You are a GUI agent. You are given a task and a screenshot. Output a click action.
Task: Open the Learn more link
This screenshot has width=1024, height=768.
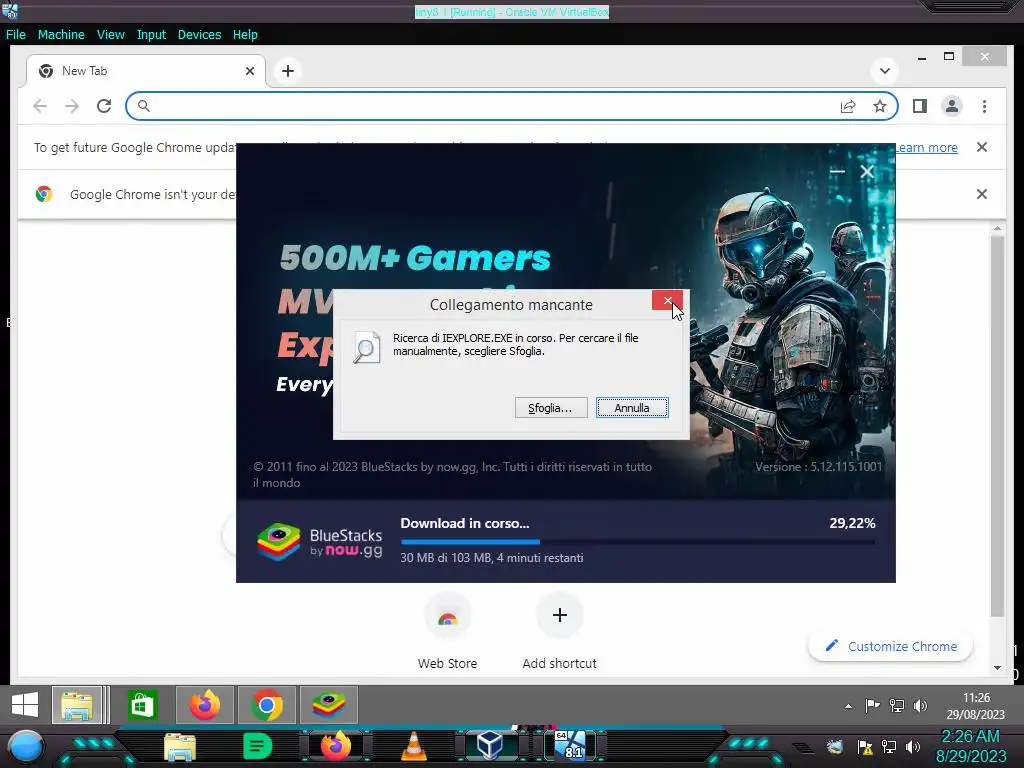click(x=926, y=148)
